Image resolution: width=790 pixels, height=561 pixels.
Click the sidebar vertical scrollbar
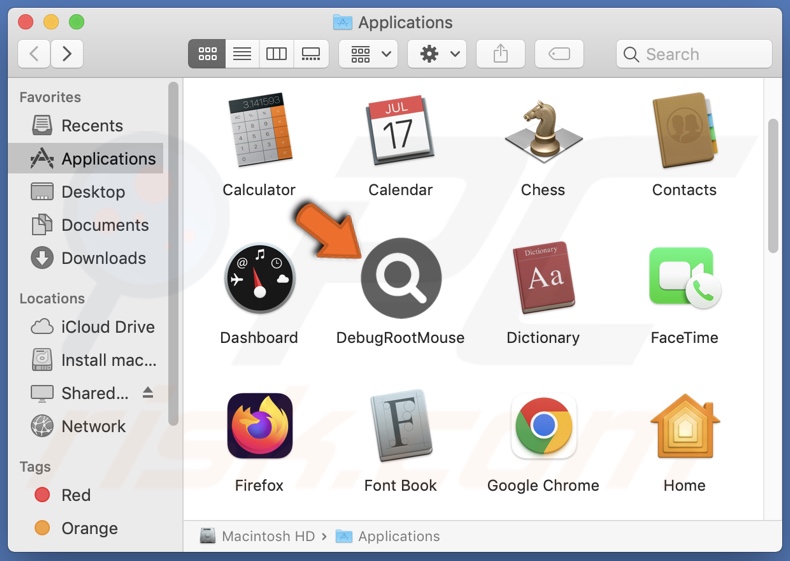point(173,254)
